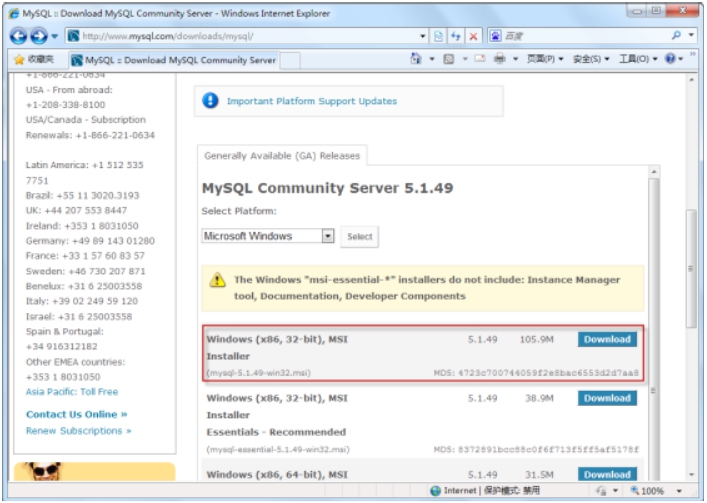707x503 pixels.
Task: Click the Forward navigation arrow
Action: (x=39, y=36)
